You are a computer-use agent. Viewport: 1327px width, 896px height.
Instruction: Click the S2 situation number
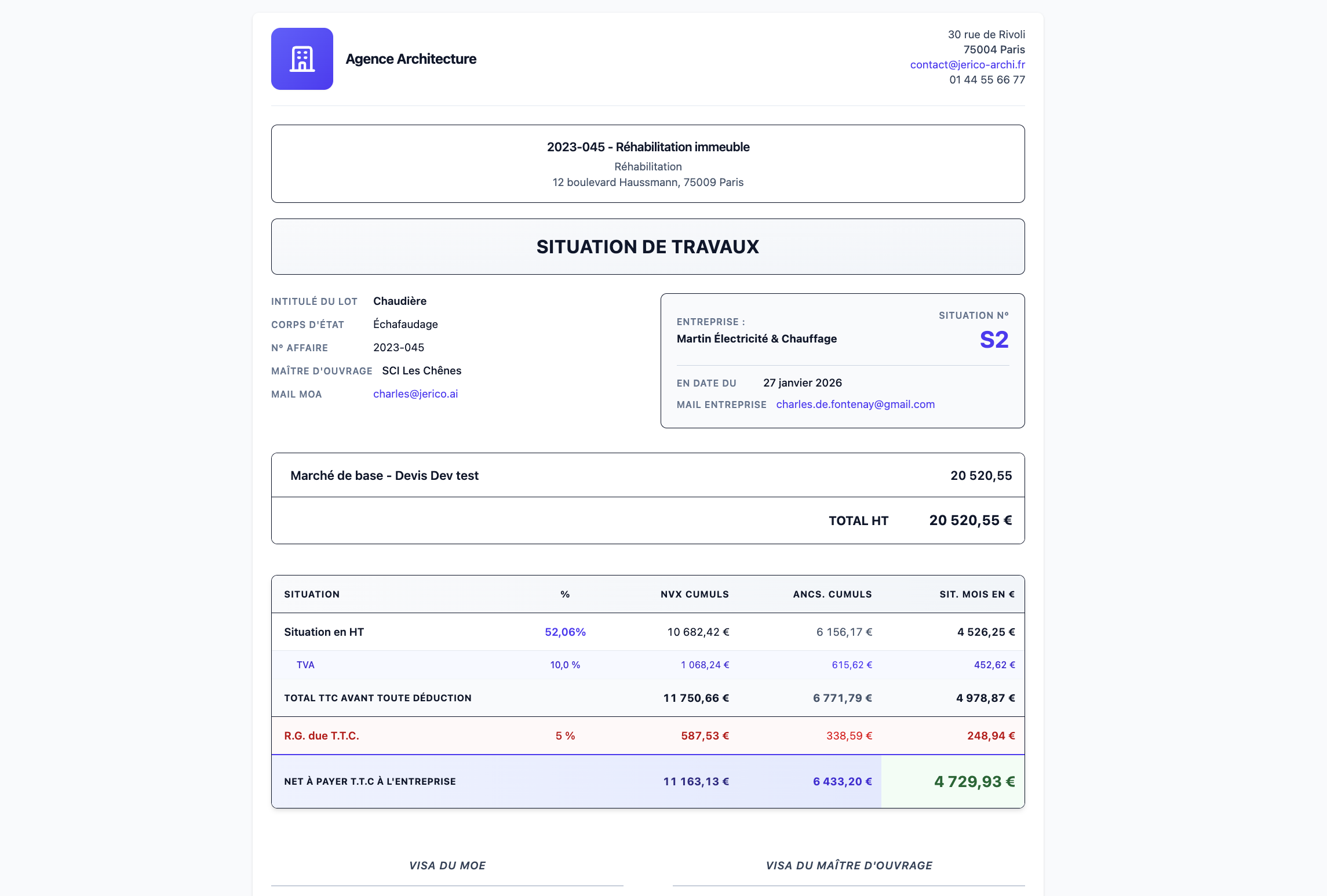[x=993, y=340]
